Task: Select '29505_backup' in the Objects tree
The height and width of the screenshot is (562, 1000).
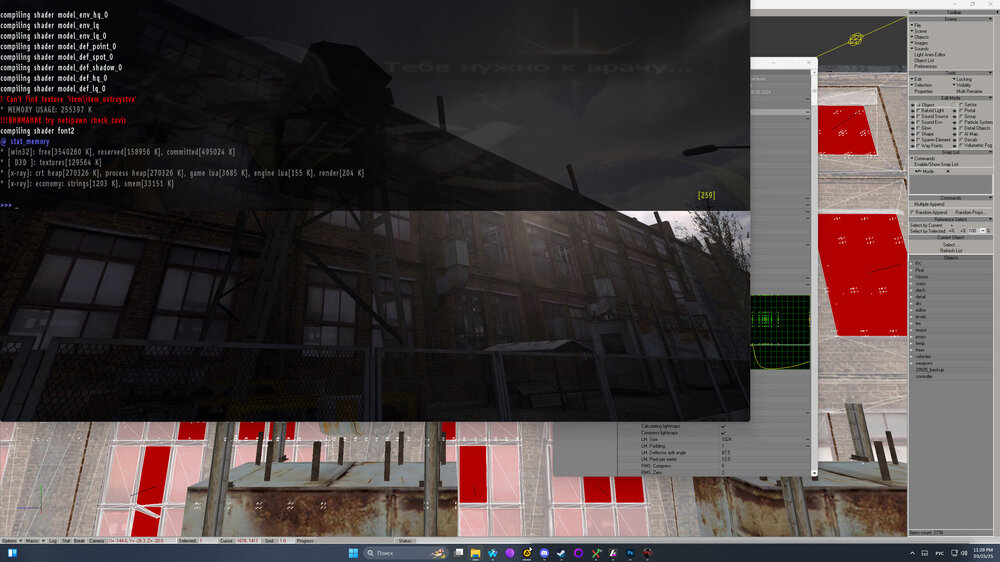Action: click(x=930, y=370)
